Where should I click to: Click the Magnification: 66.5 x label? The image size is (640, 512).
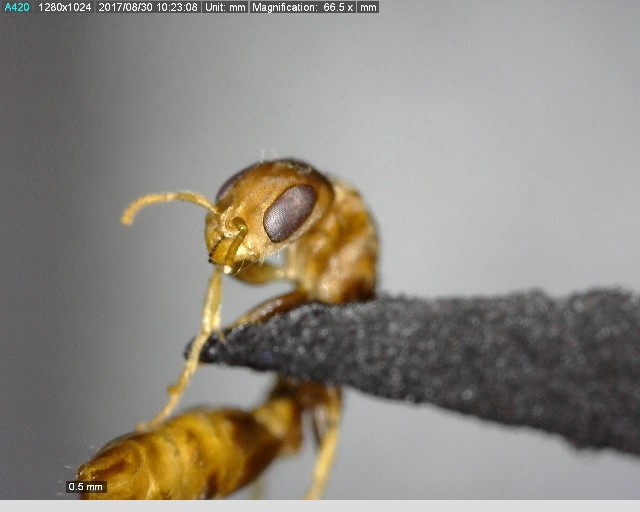(x=303, y=7)
